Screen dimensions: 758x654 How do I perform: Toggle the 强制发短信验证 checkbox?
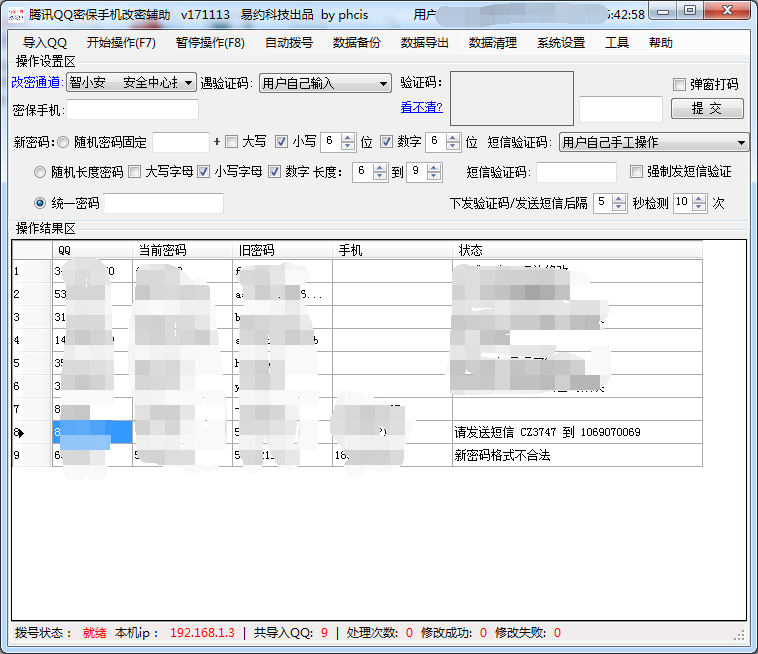click(x=636, y=172)
